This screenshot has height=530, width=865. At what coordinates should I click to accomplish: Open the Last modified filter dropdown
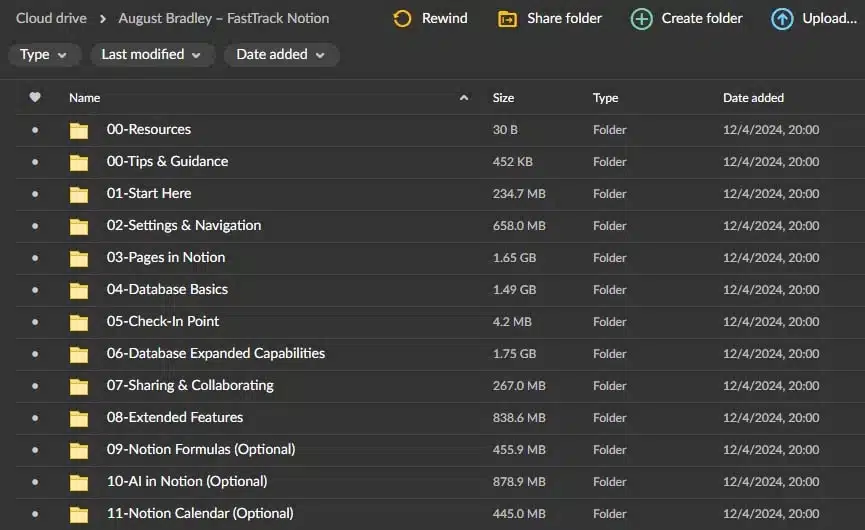click(152, 55)
